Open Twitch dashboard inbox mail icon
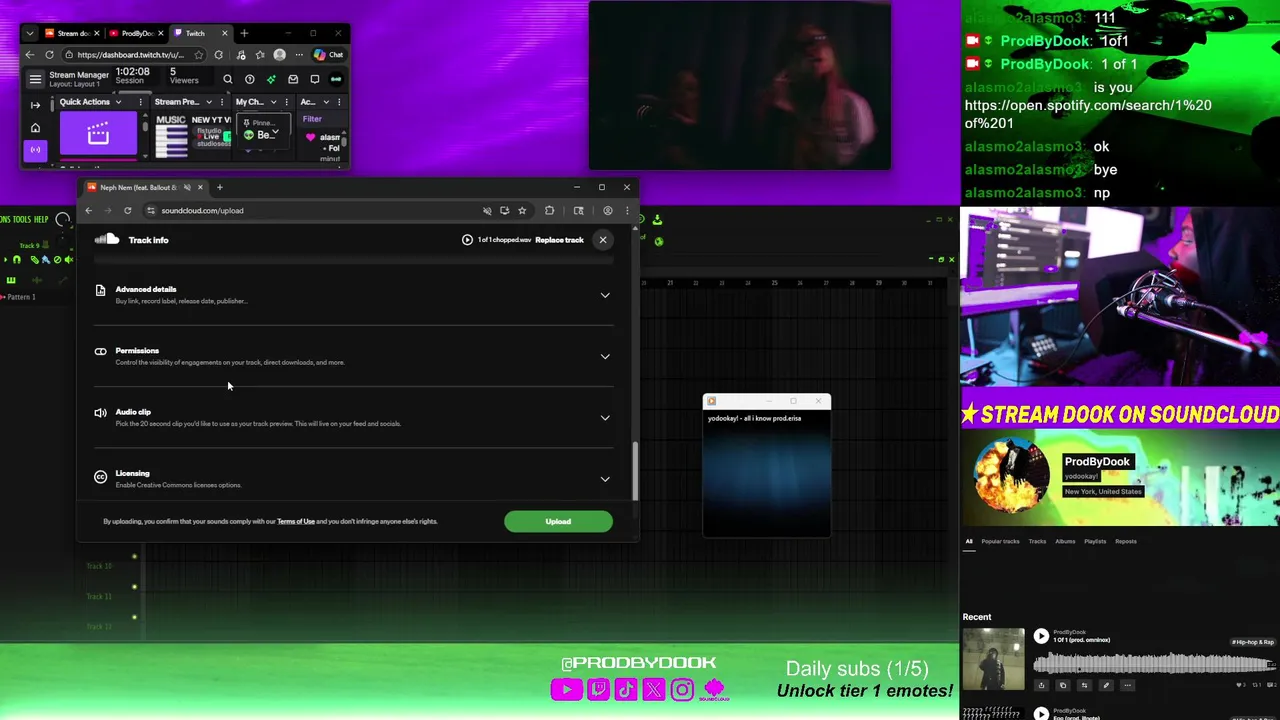This screenshot has height=720, width=1280. pyautogui.click(x=293, y=79)
